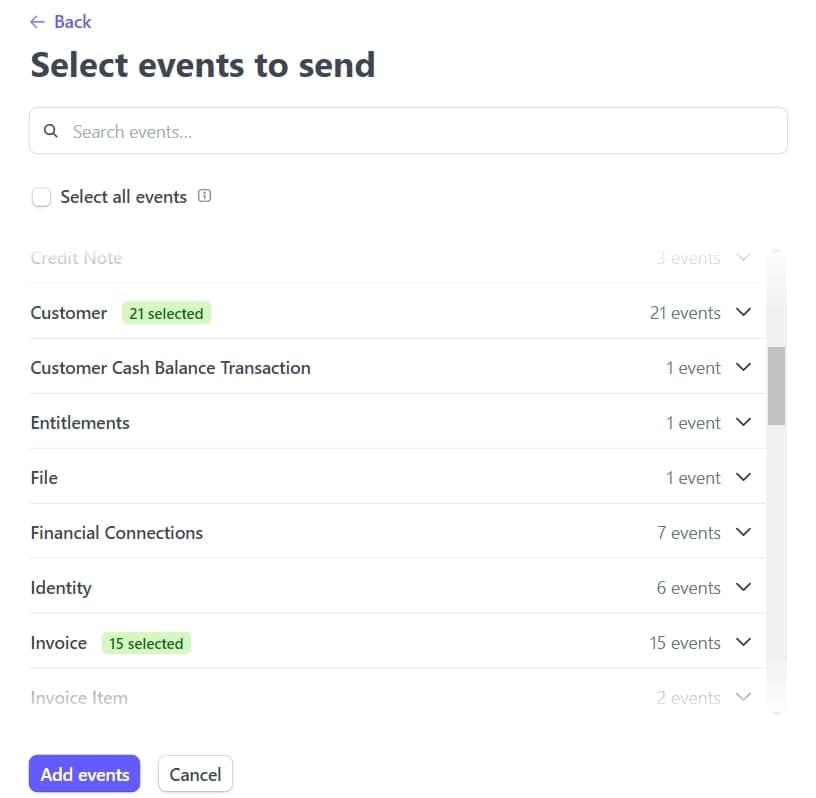This screenshot has width=816, height=798.
Task: Click the events list scrollbar thumb
Action: point(776,386)
